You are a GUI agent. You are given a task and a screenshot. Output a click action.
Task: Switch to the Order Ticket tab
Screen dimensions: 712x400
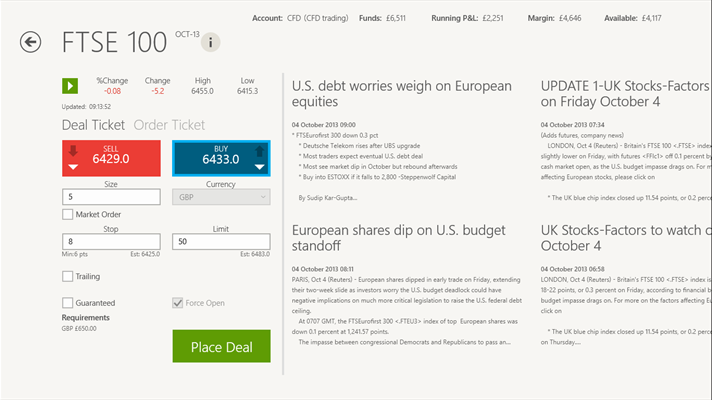coord(169,125)
